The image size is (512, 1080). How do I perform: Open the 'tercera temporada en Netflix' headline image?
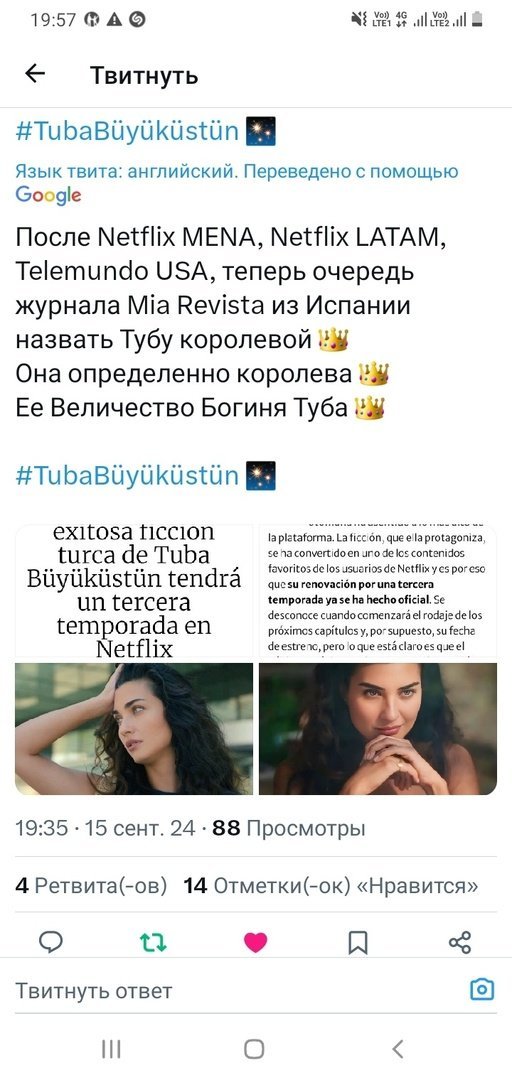pyautogui.click(x=134, y=591)
